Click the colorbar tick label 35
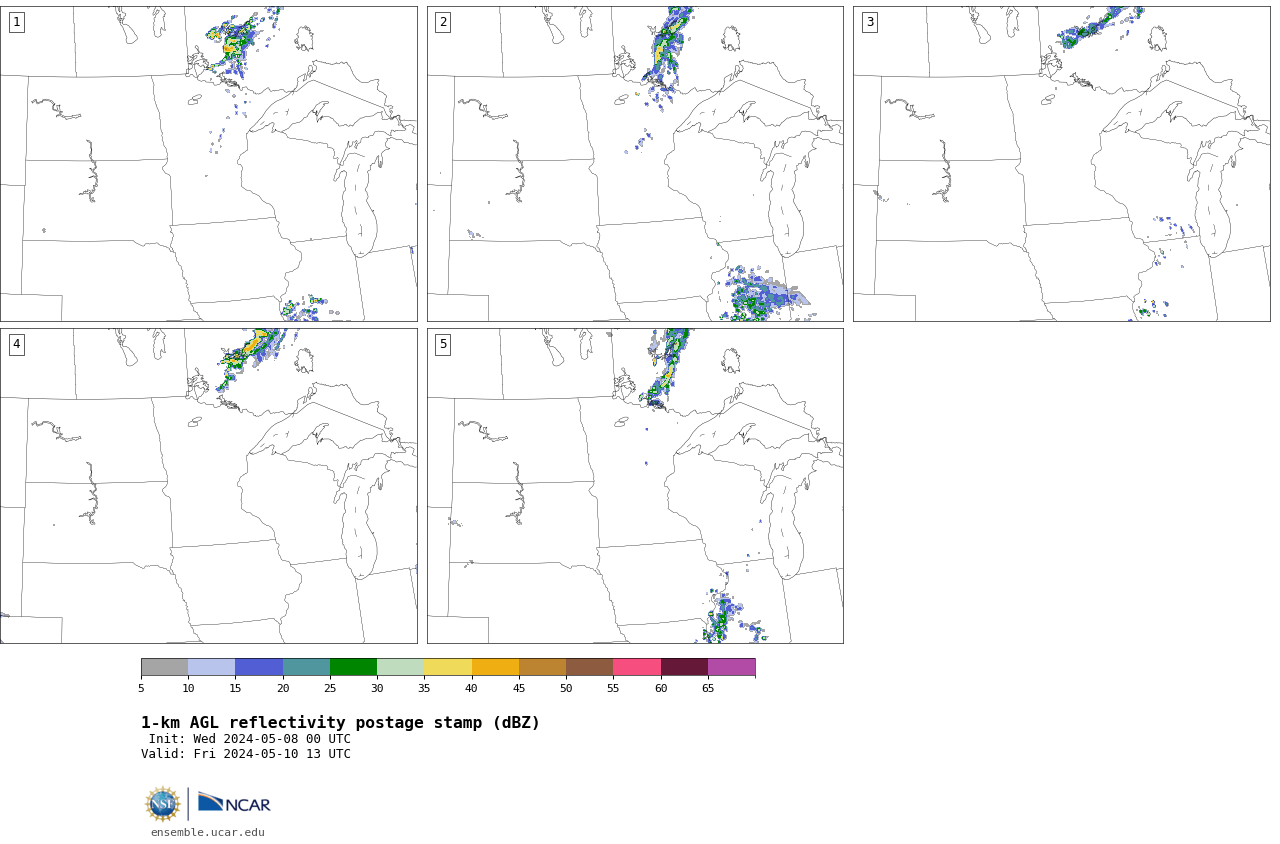The height and width of the screenshot is (844, 1280). 424,688
